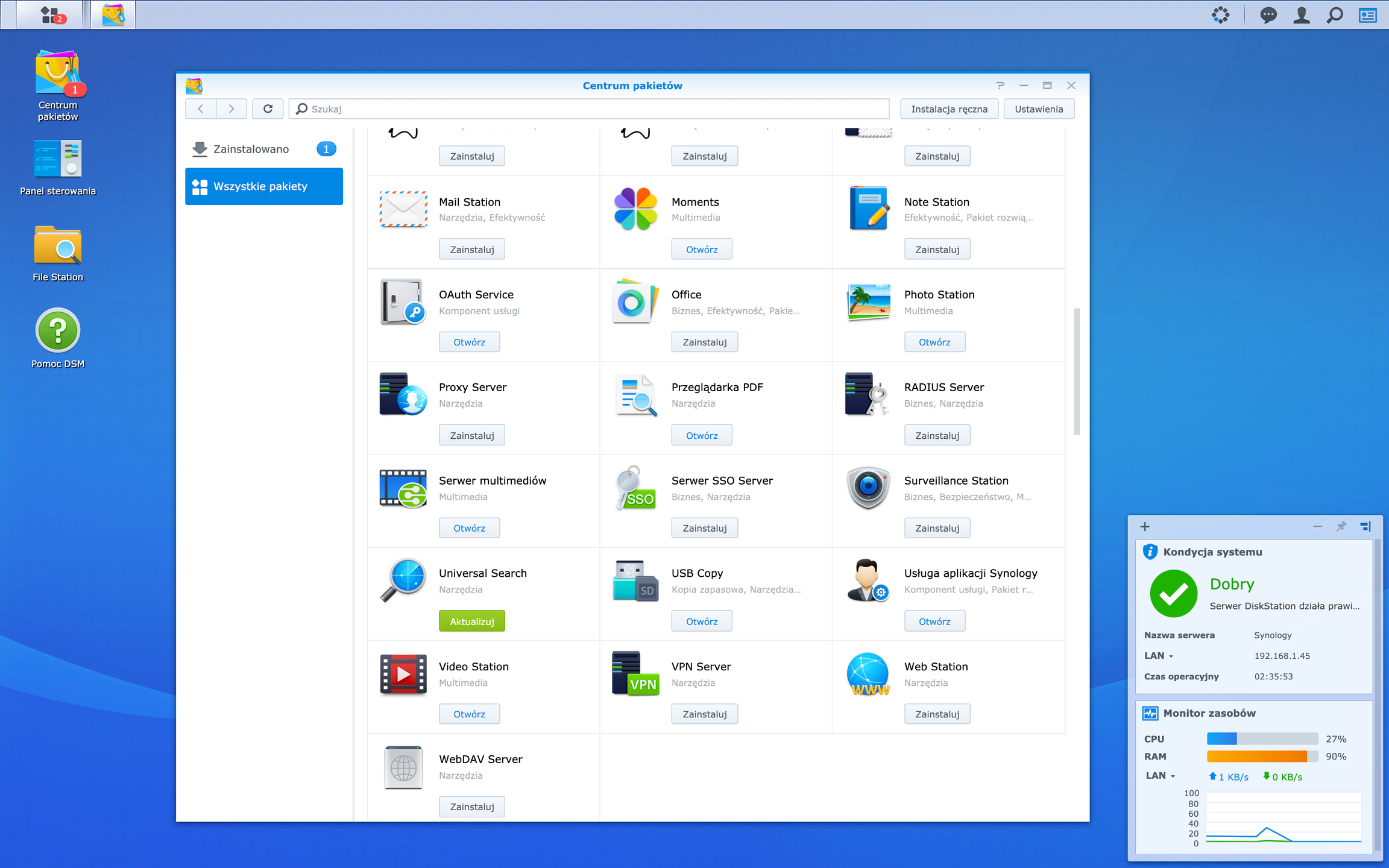The image size is (1389, 868).
Task: Toggle the widgets panel from taskbar
Action: pyautogui.click(x=1368, y=15)
